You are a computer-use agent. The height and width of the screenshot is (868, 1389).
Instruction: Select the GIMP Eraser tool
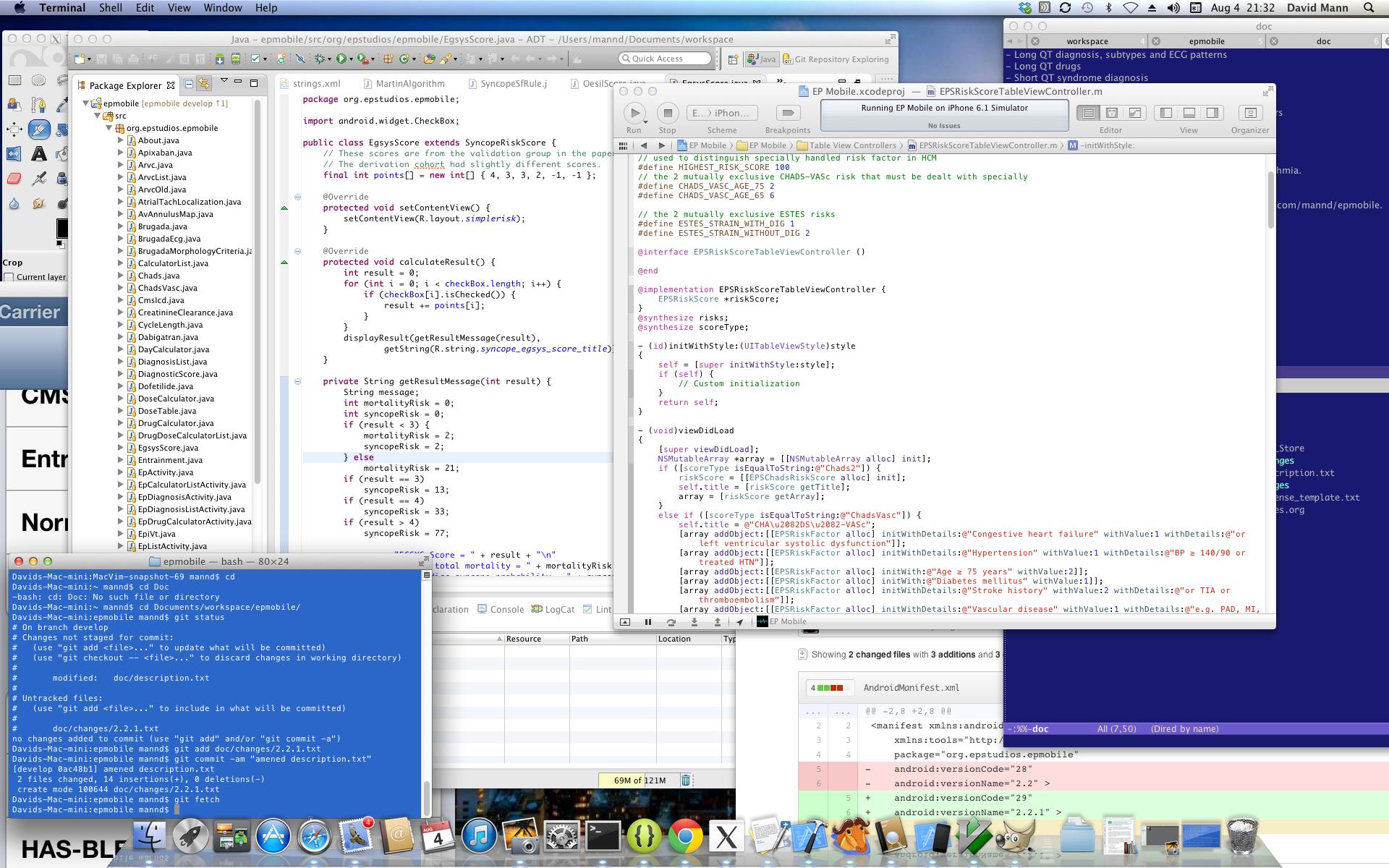[x=14, y=178]
